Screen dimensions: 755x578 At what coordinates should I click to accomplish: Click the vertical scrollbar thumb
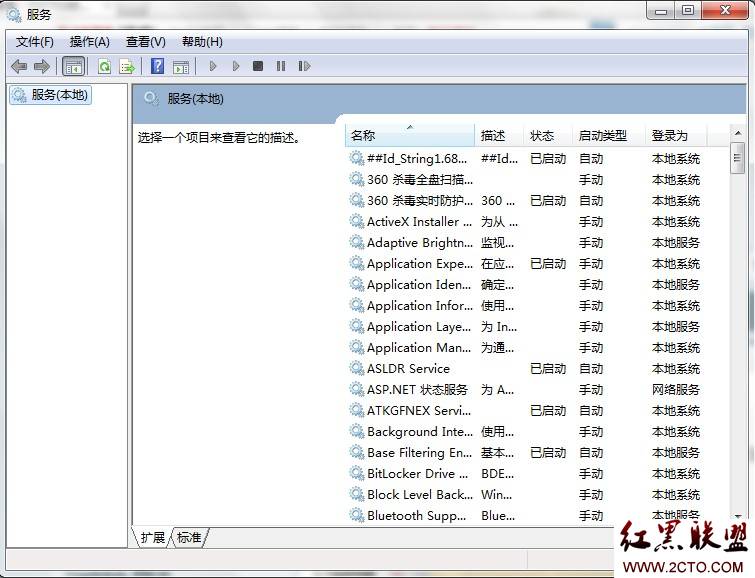738,158
